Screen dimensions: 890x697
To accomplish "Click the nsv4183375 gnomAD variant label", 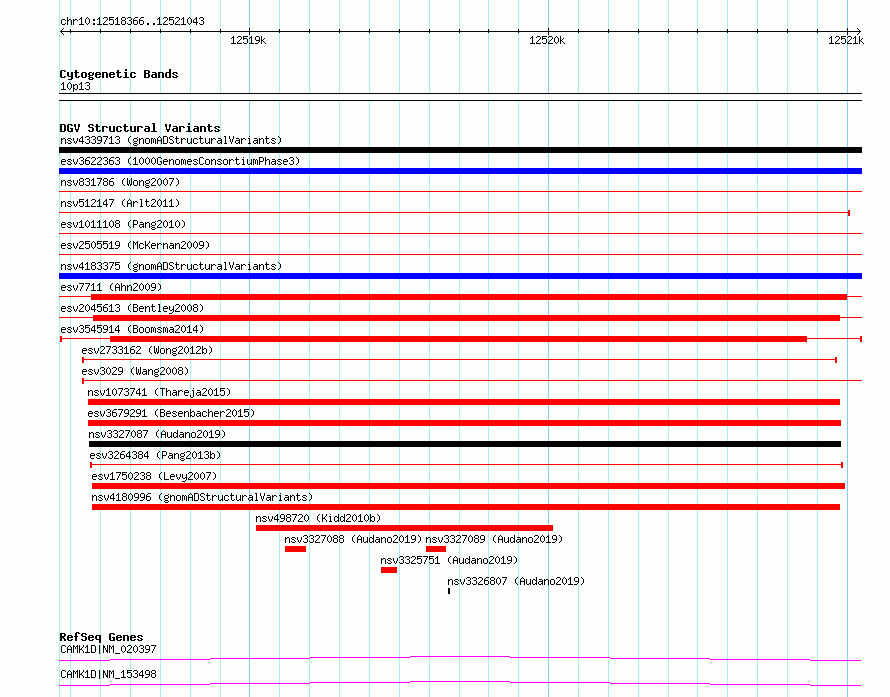I will 171,266.
